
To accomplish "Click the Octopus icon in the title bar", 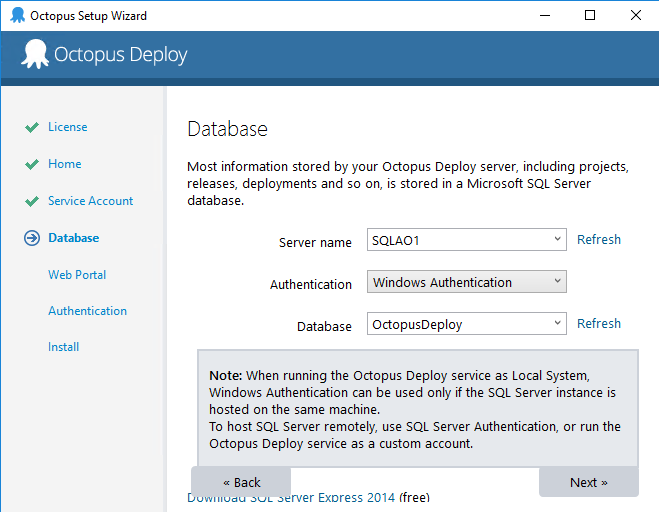I will pos(18,16).
